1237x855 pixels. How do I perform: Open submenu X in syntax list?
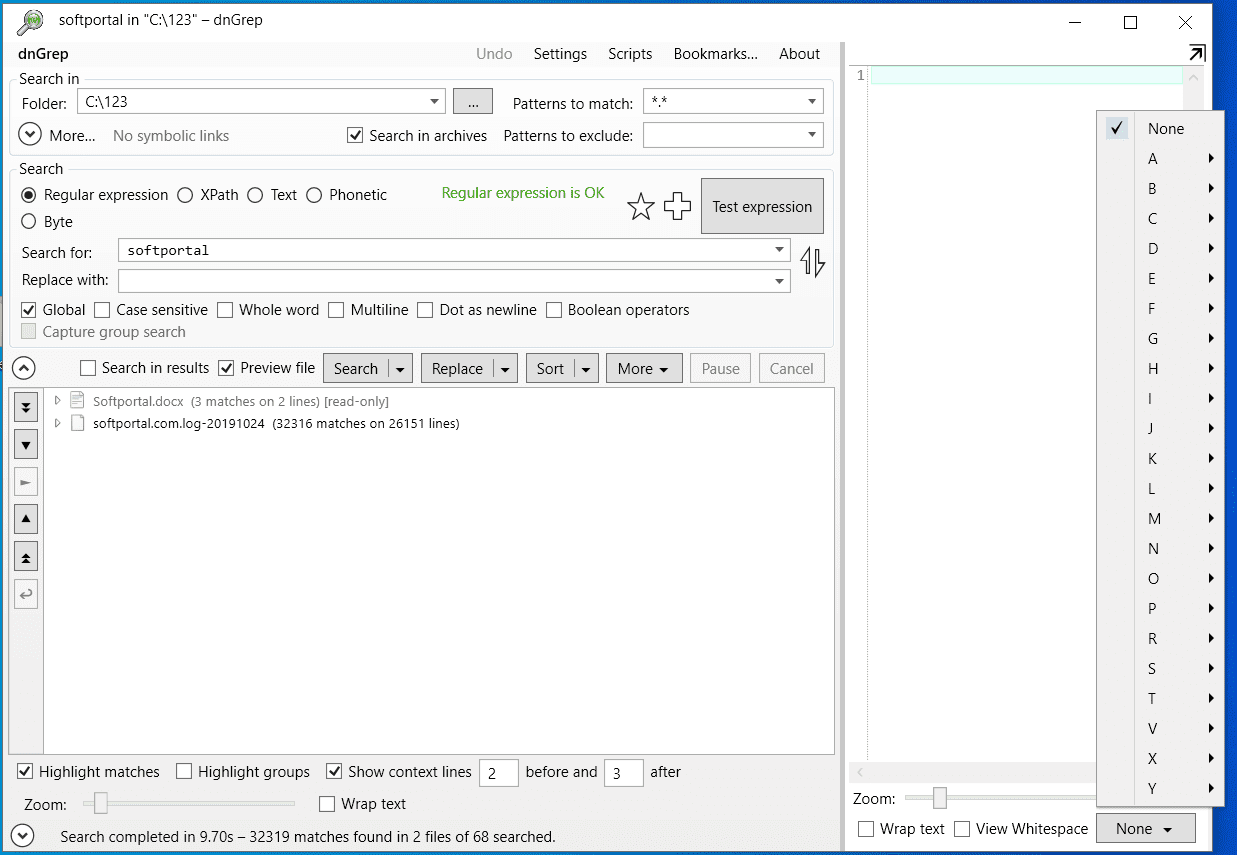[x=1160, y=758]
